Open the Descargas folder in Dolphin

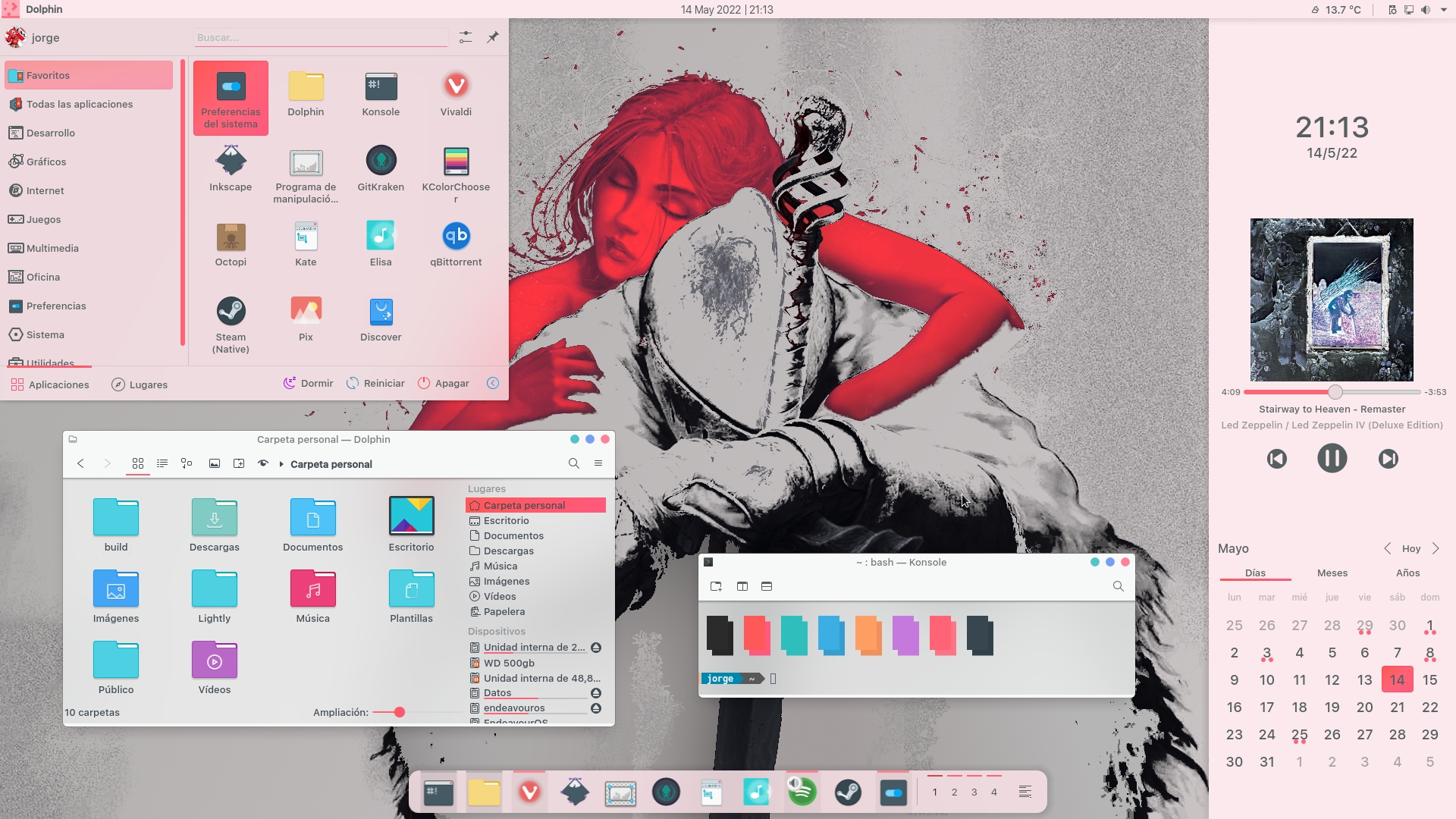[x=215, y=525]
